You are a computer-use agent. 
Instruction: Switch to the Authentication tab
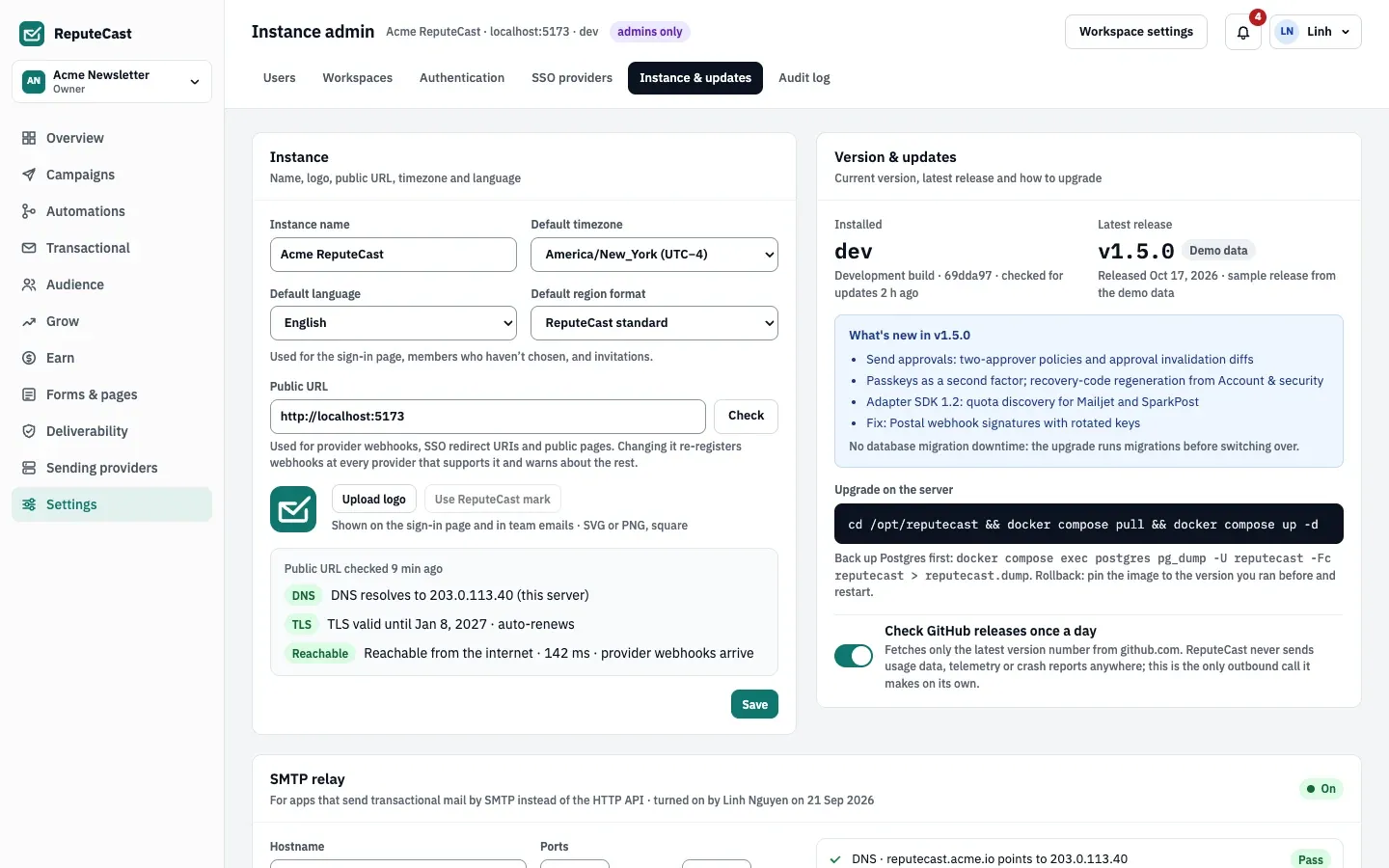pyautogui.click(x=462, y=78)
